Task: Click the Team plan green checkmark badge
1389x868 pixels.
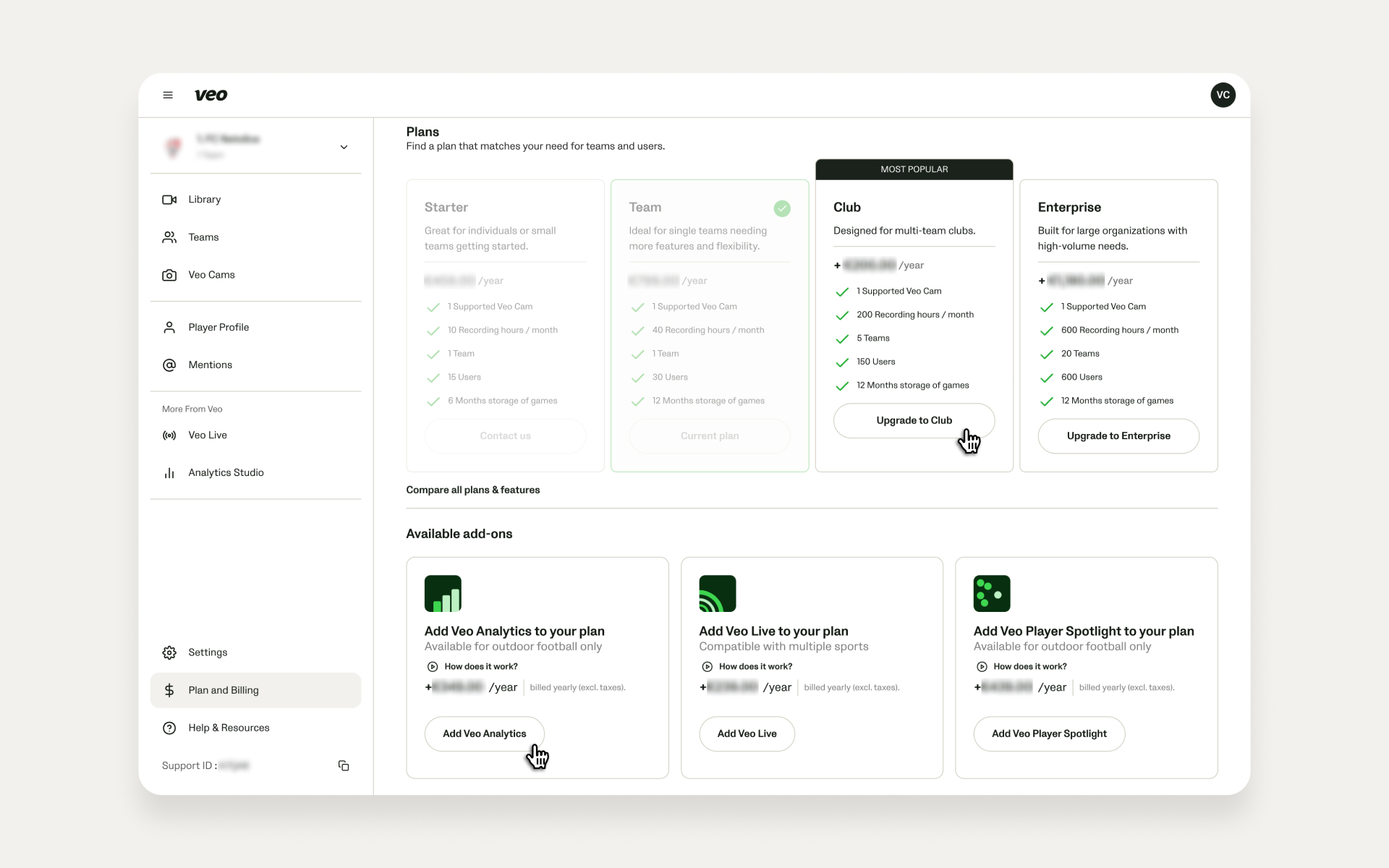Action: pos(781,208)
